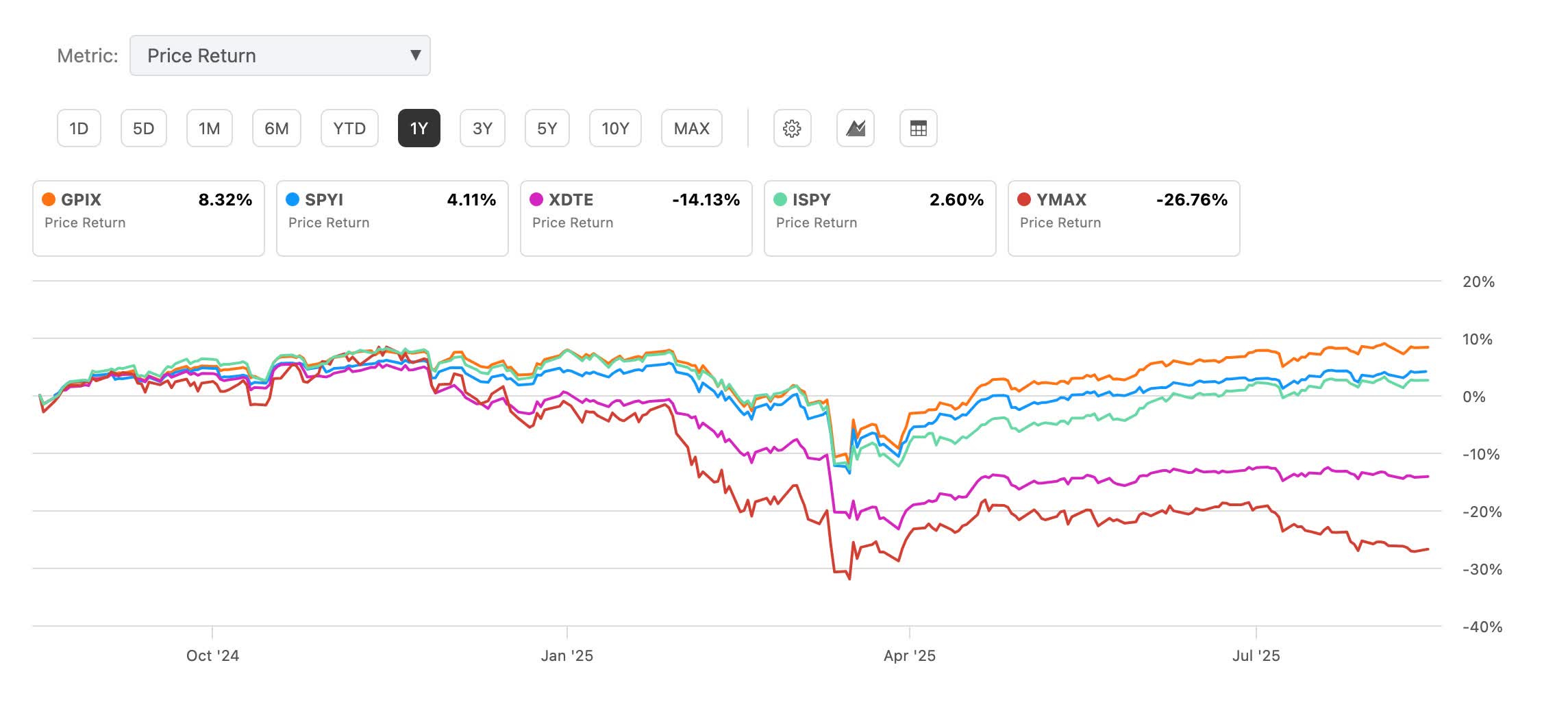Click the red YMAX color dot
This screenshot has width=1568, height=702.
(x=1024, y=199)
